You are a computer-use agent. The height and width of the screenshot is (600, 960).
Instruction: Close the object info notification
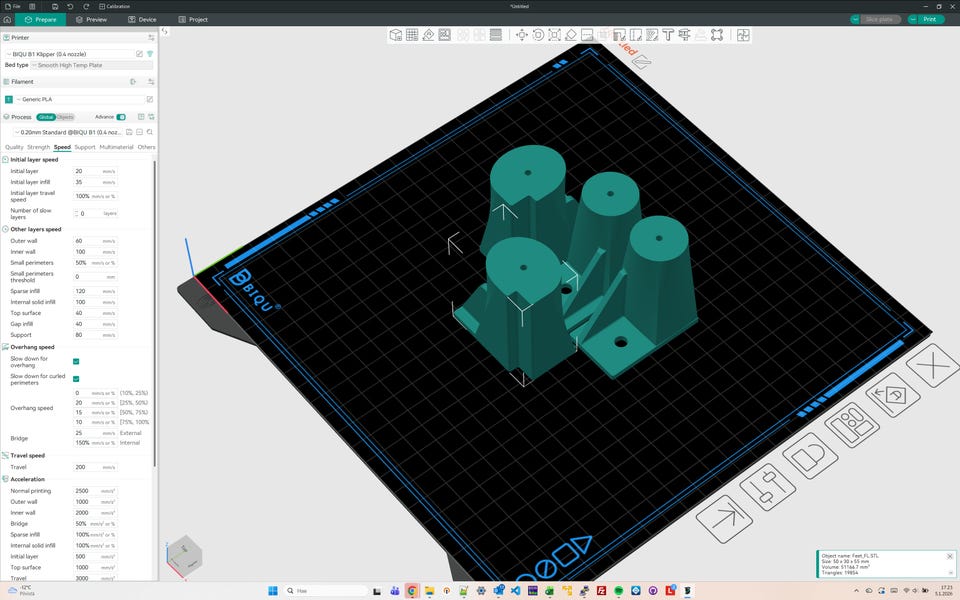(x=950, y=557)
